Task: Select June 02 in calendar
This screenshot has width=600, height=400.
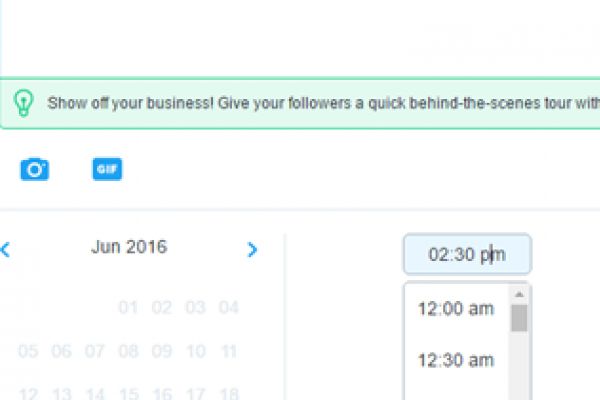Action: tap(162, 307)
